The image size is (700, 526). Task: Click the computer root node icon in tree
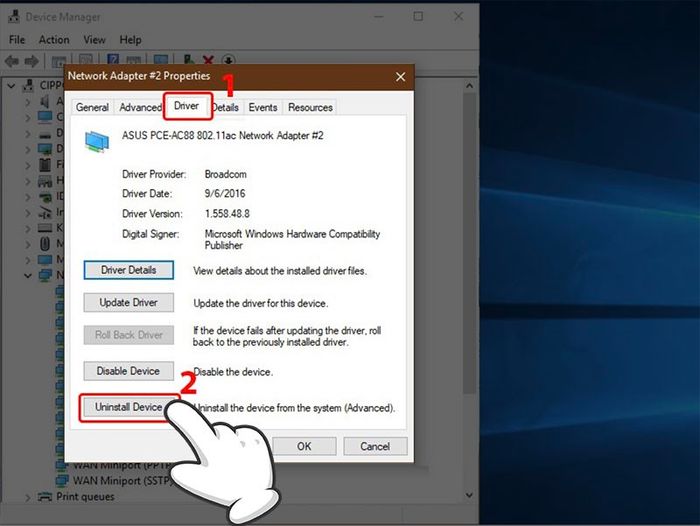click(x=29, y=85)
